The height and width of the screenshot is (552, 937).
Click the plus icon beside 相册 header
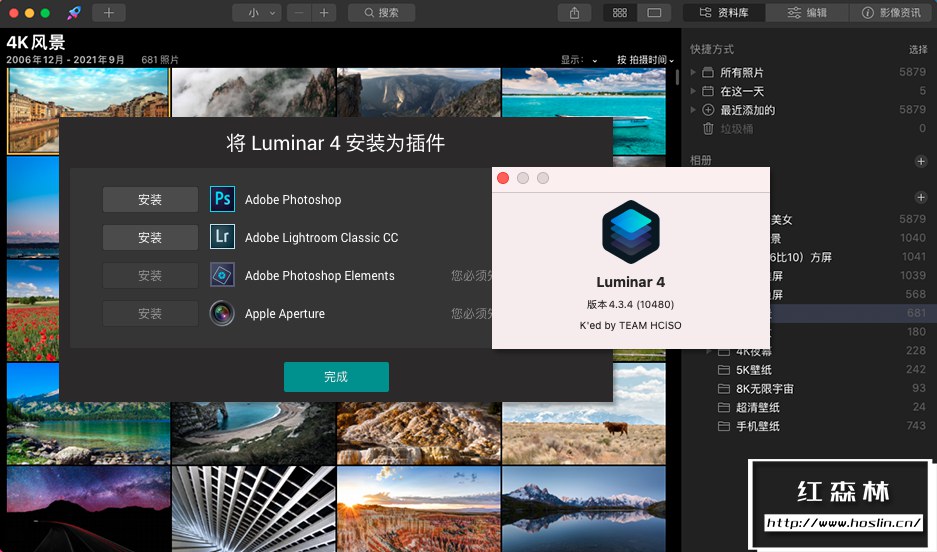click(x=921, y=161)
